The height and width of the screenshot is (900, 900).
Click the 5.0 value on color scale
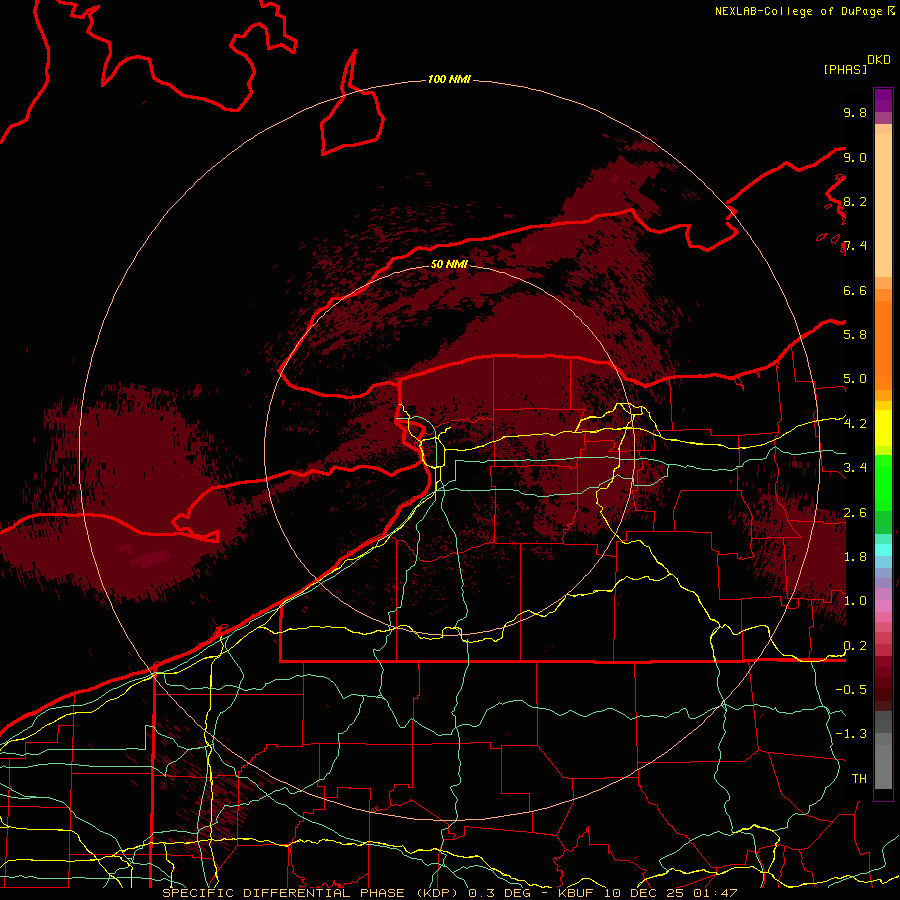pos(855,379)
